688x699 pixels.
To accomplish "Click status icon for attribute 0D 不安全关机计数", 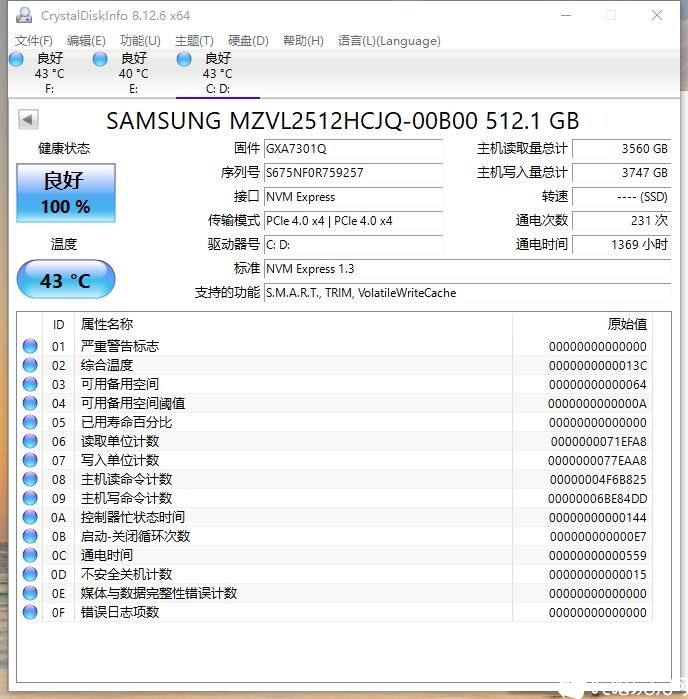I will point(30,574).
